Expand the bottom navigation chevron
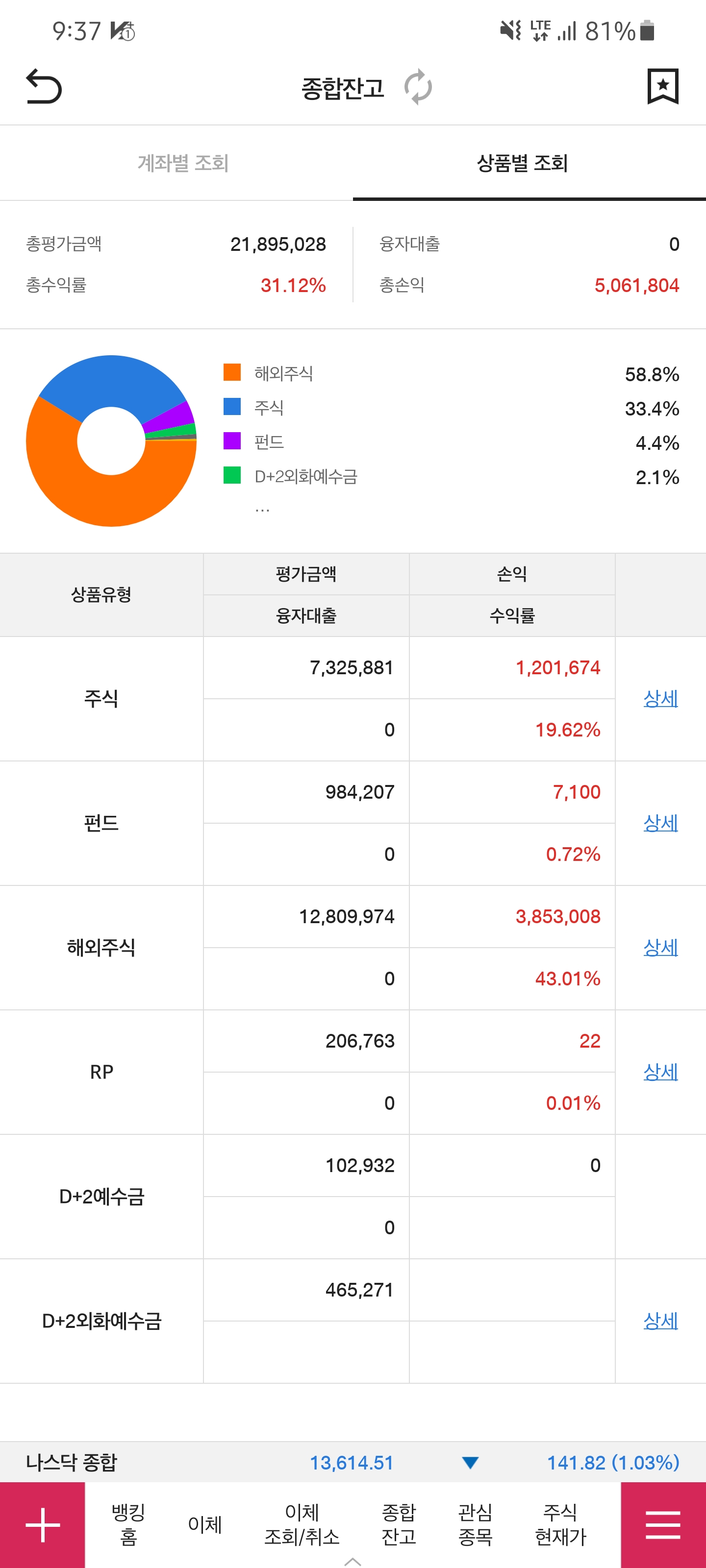 (353, 1561)
